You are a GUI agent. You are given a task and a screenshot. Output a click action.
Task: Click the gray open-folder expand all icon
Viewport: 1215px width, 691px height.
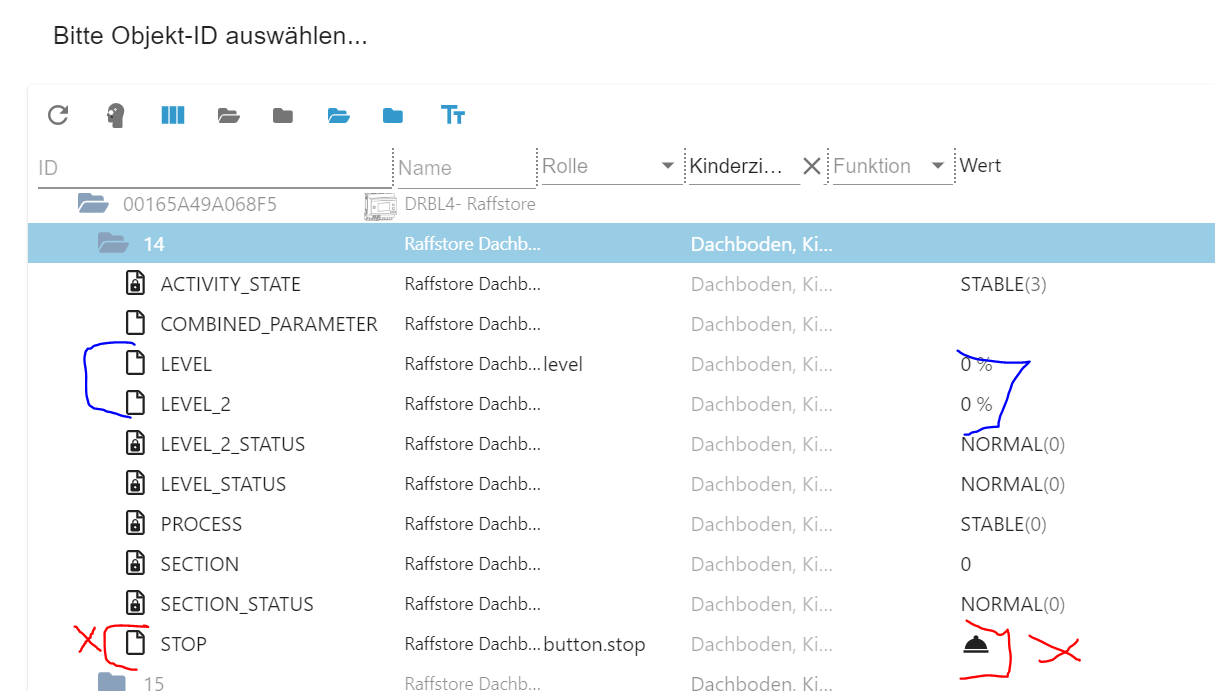pos(229,115)
